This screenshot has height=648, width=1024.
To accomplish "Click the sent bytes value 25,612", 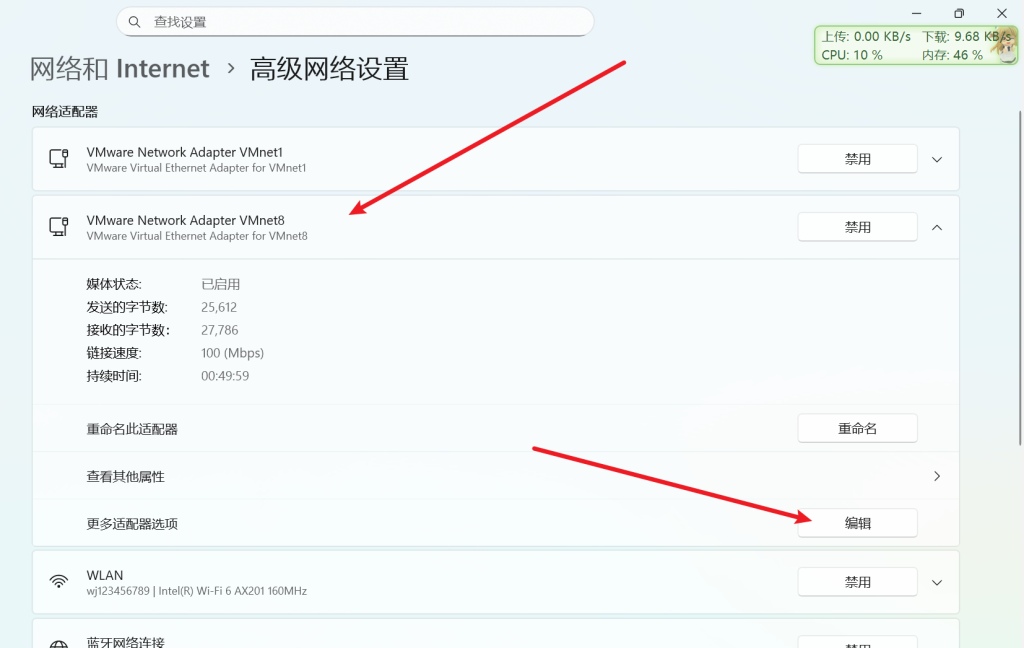I will click(219, 307).
